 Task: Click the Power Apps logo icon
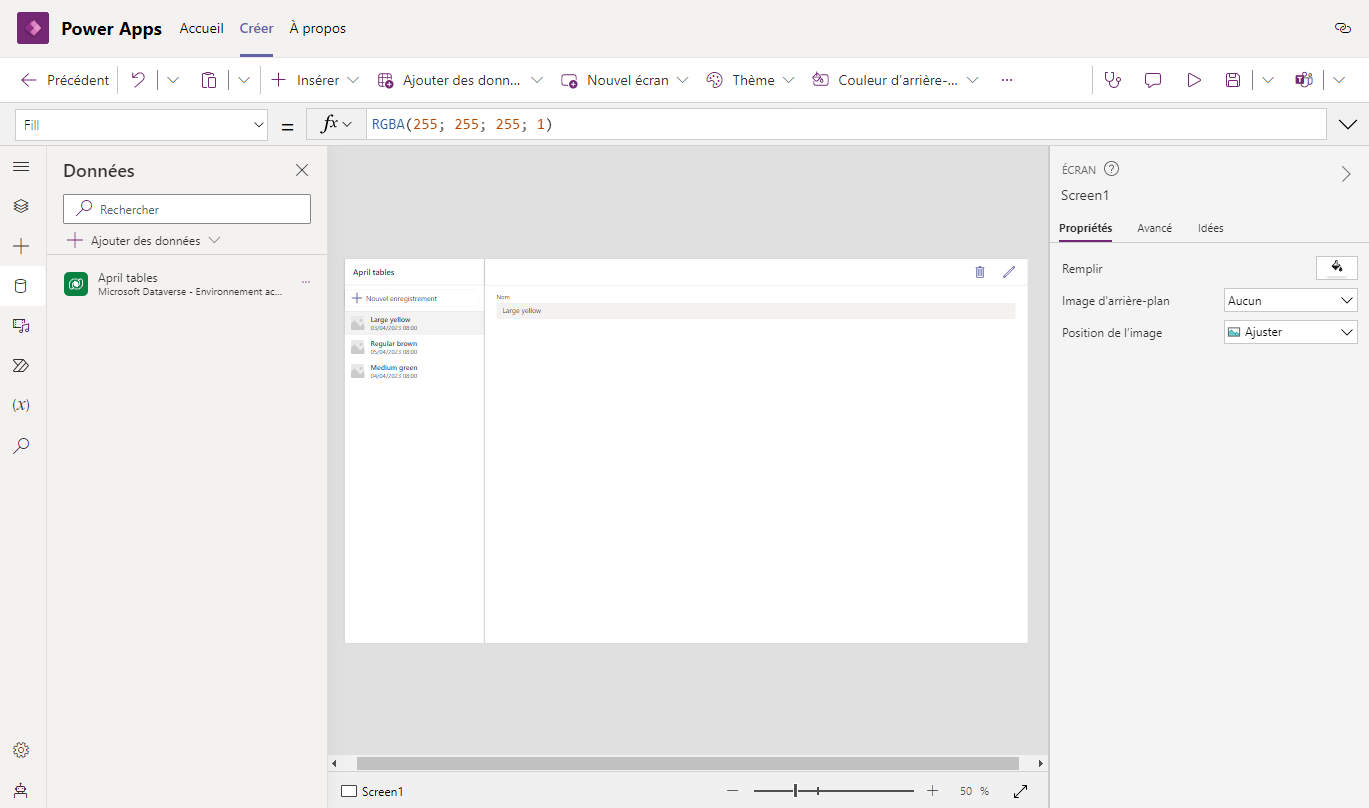33,28
